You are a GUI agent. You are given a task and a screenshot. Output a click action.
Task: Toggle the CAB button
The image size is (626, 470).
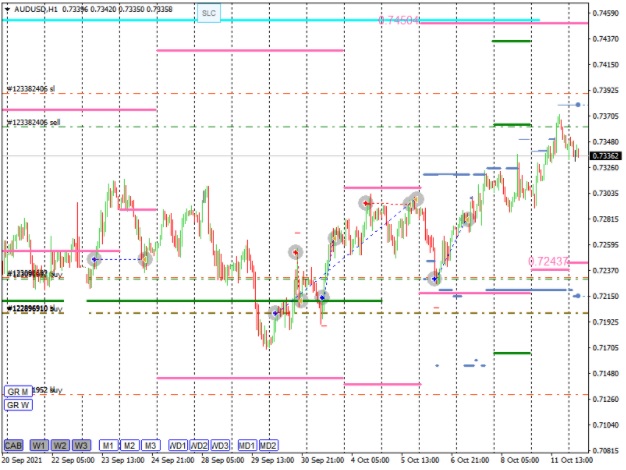[x=14, y=444]
